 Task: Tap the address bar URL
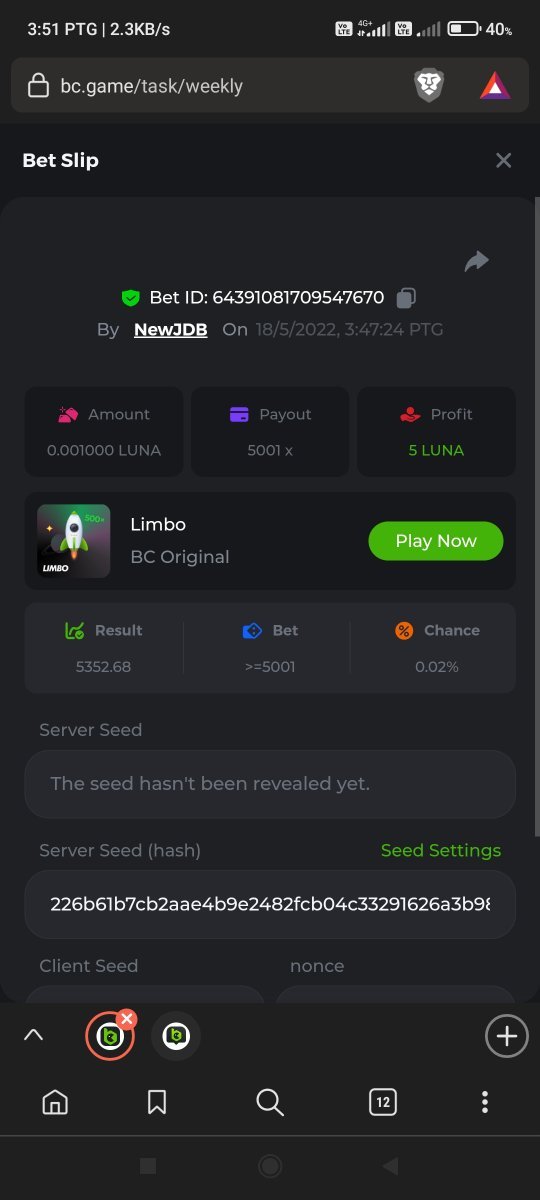(152, 86)
